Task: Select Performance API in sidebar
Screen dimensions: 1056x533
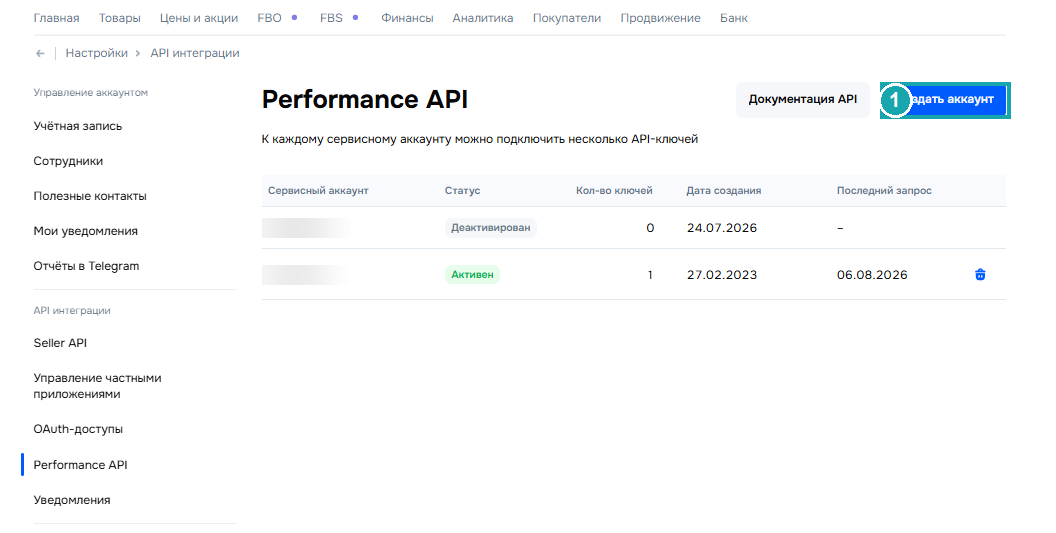Action: (80, 465)
